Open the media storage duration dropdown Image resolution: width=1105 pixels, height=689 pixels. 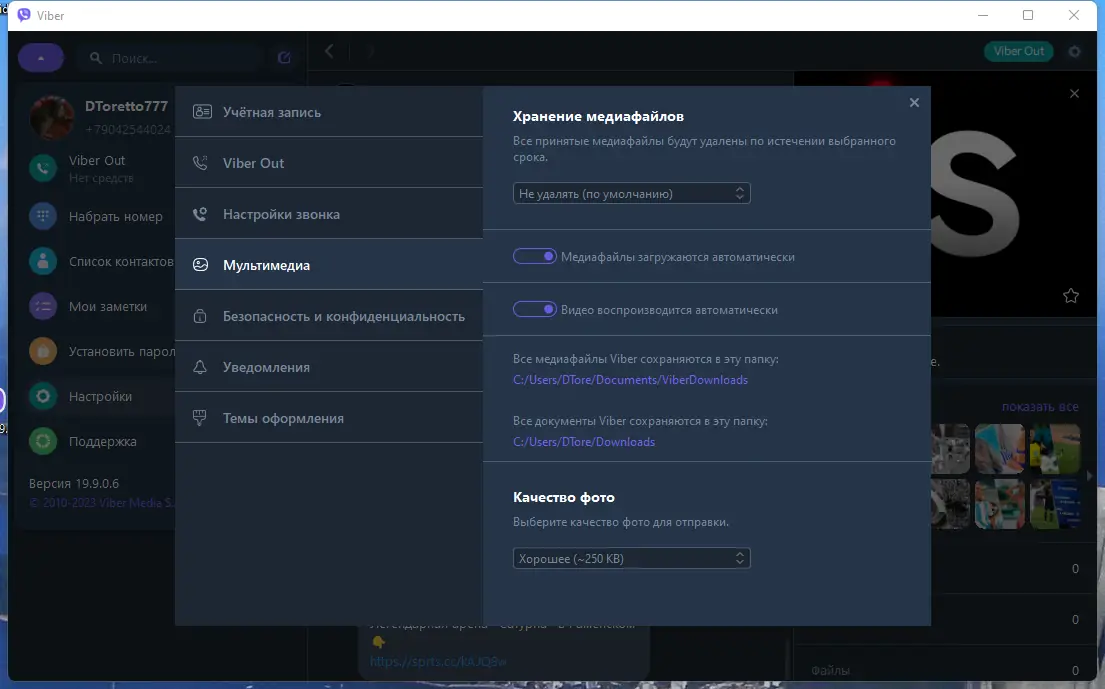point(631,192)
